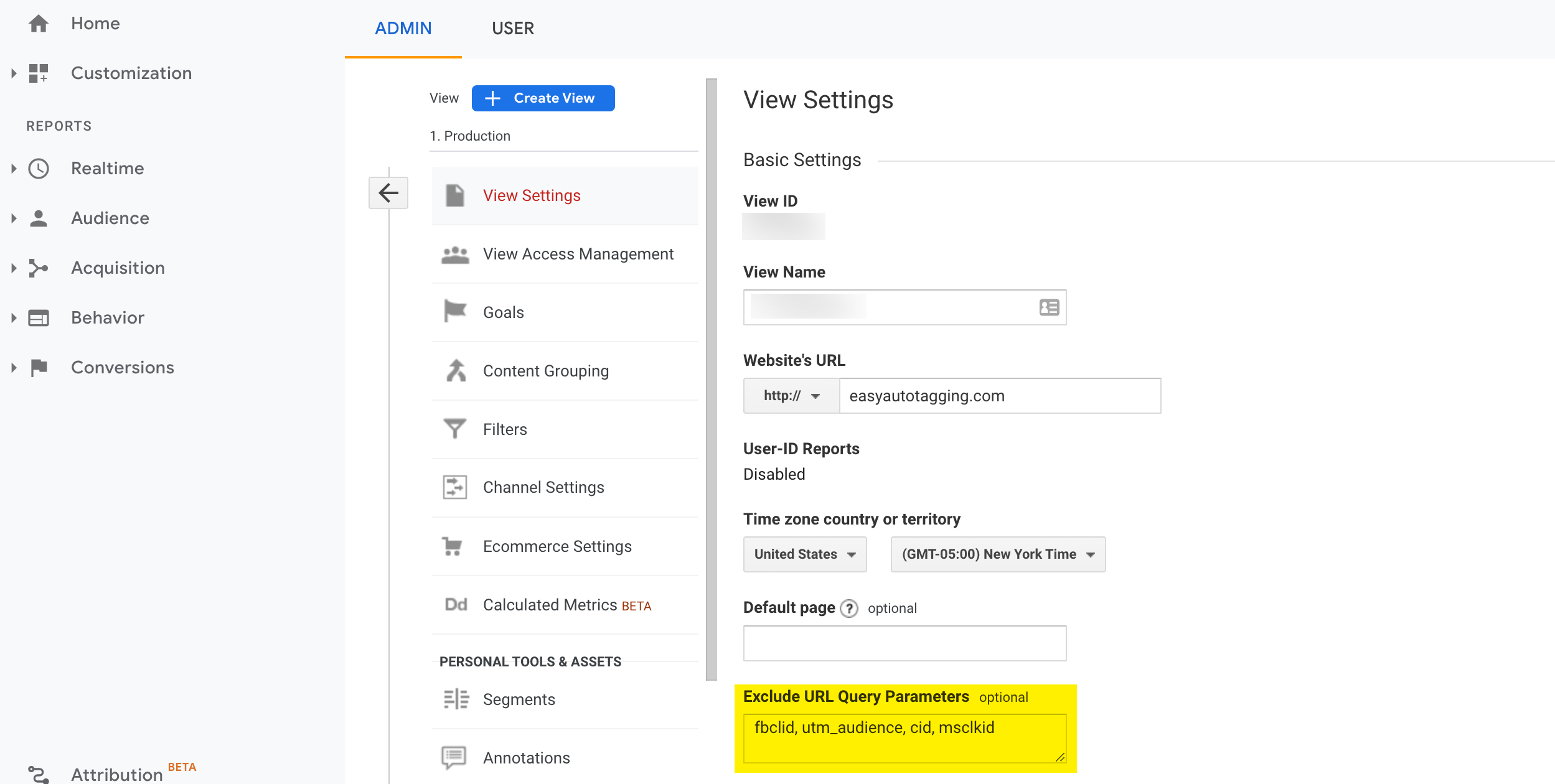Screen dimensions: 1555x784
Task: Open the New York Time zone dropdown
Action: pos(998,554)
